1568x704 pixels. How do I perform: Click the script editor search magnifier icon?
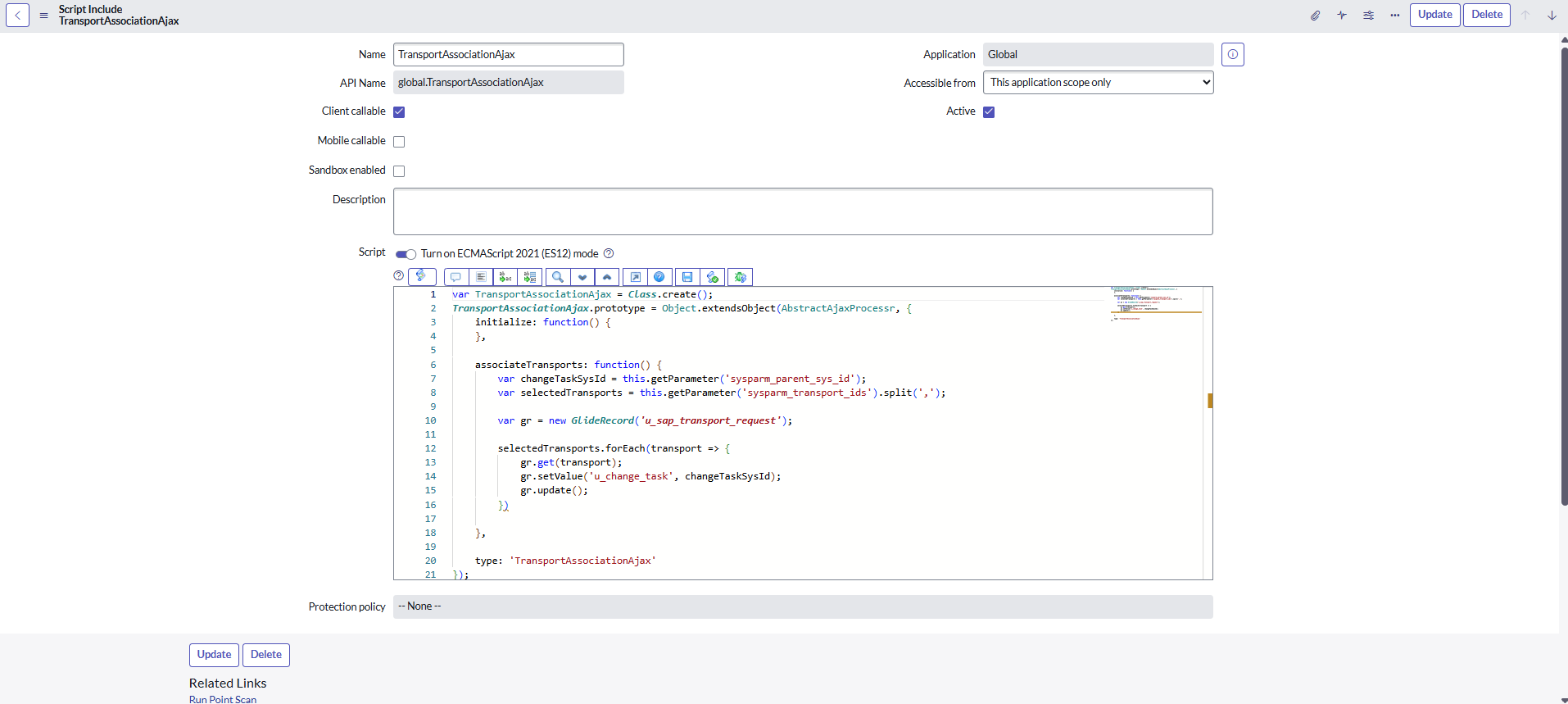coord(558,277)
